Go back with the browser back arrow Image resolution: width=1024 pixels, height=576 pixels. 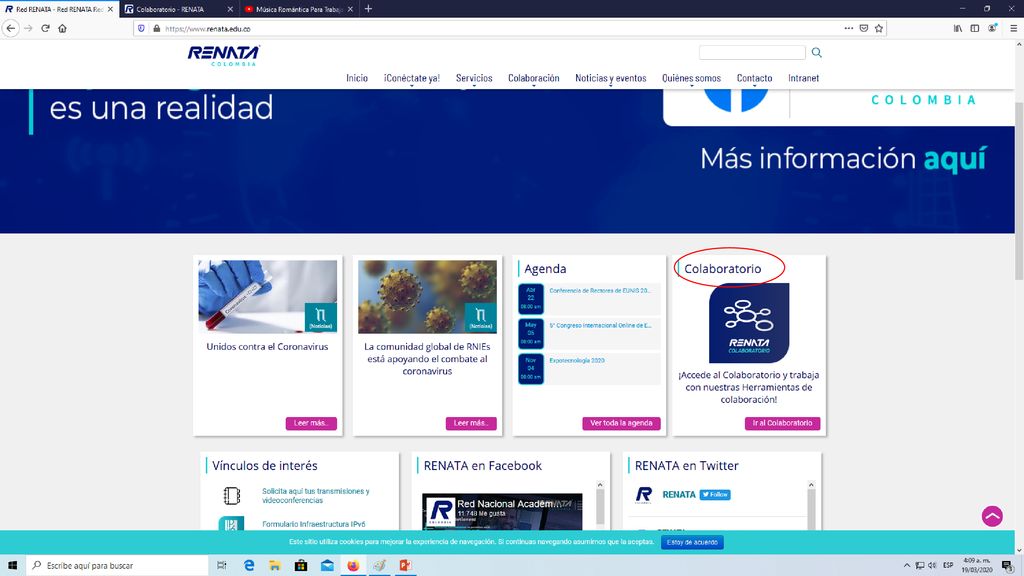coord(10,28)
